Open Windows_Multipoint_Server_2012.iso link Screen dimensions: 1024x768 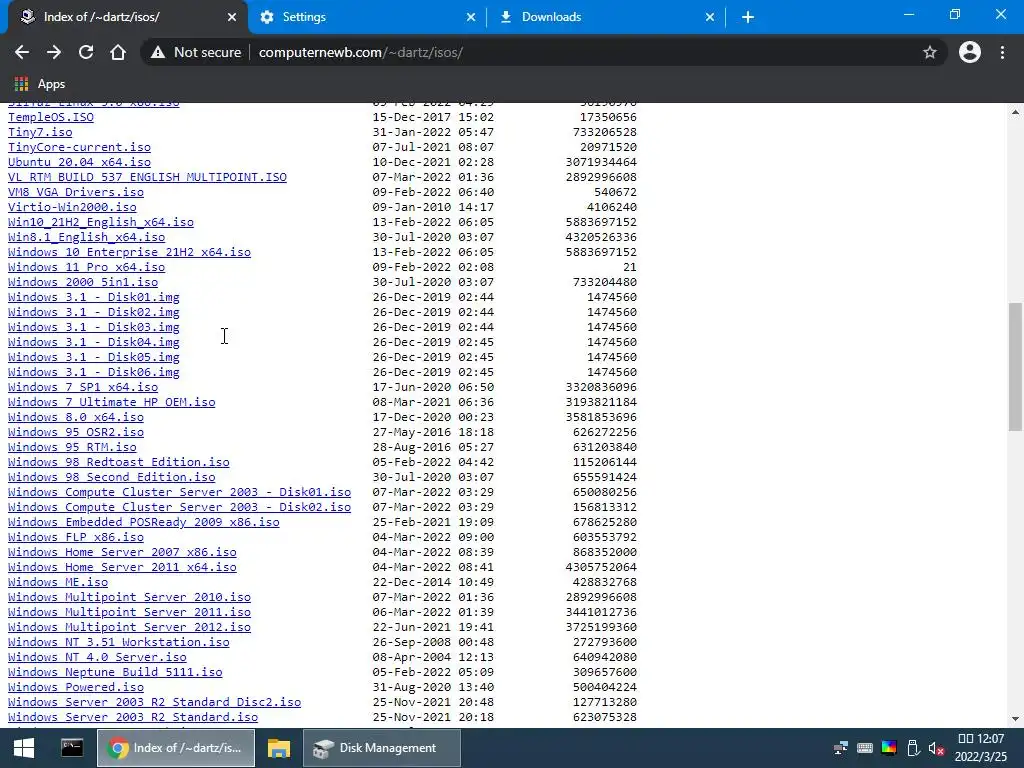click(x=129, y=628)
